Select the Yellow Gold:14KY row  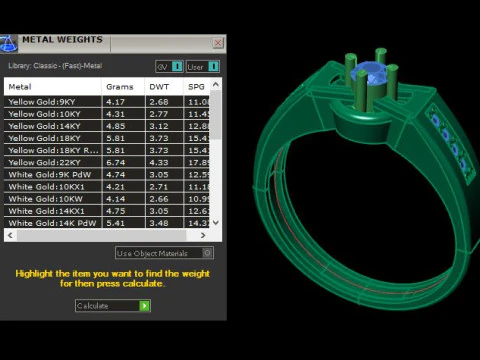point(107,126)
